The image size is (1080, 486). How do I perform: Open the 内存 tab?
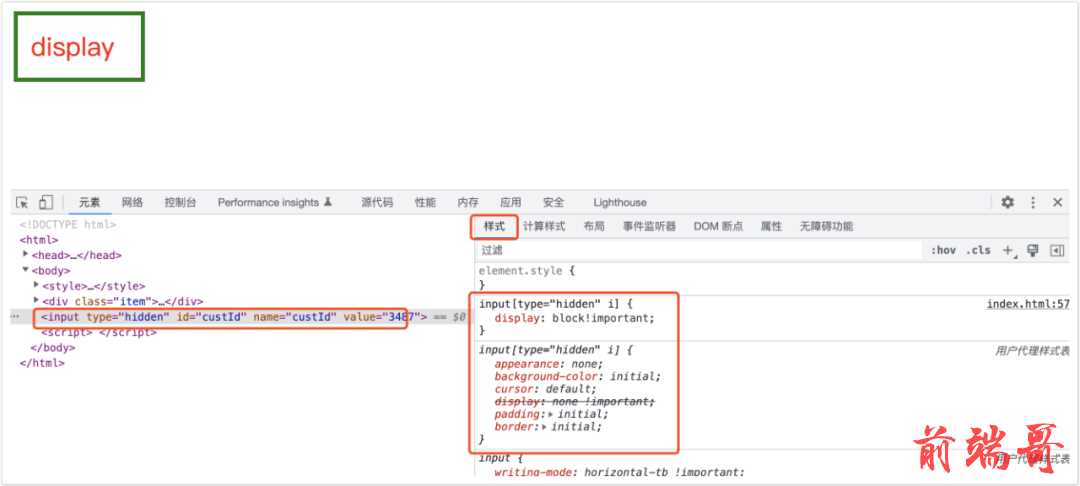pos(468,202)
